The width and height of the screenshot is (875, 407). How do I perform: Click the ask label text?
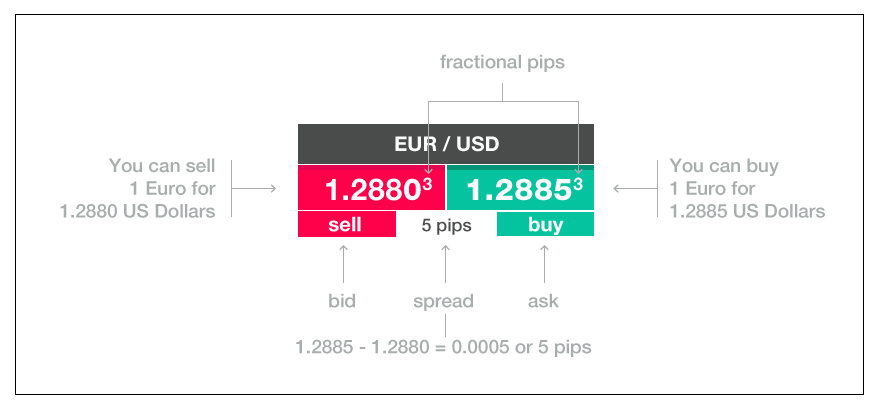click(544, 301)
